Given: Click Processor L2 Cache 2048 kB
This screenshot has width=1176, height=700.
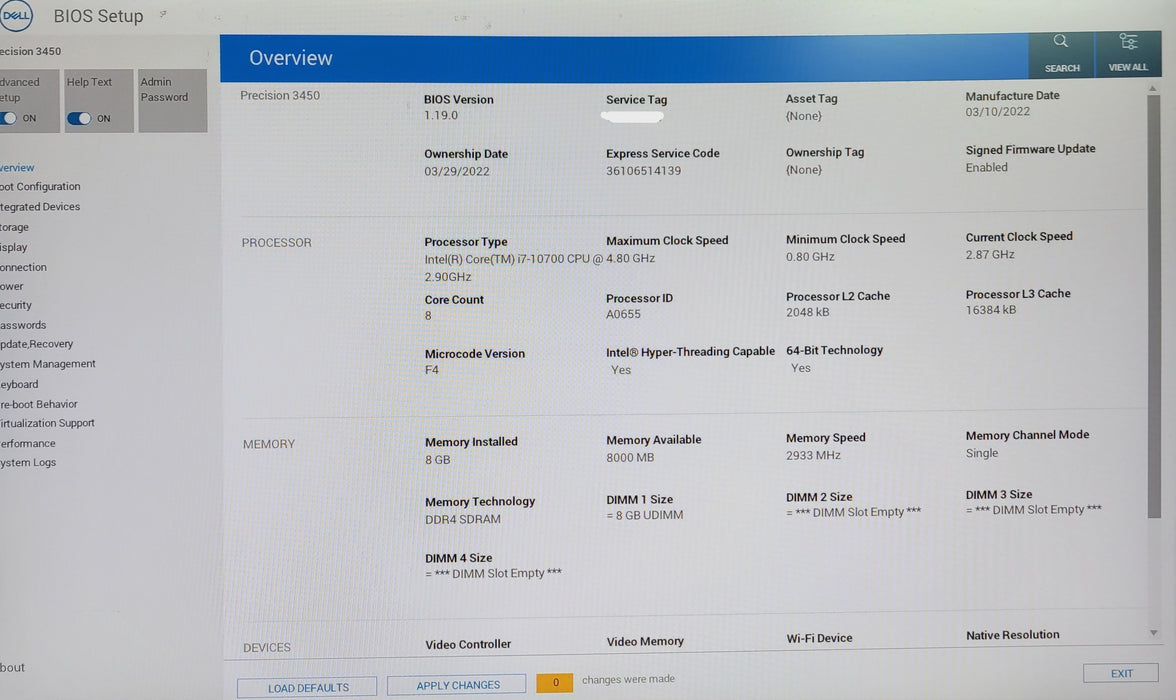Looking at the screenshot, I should point(808,312).
